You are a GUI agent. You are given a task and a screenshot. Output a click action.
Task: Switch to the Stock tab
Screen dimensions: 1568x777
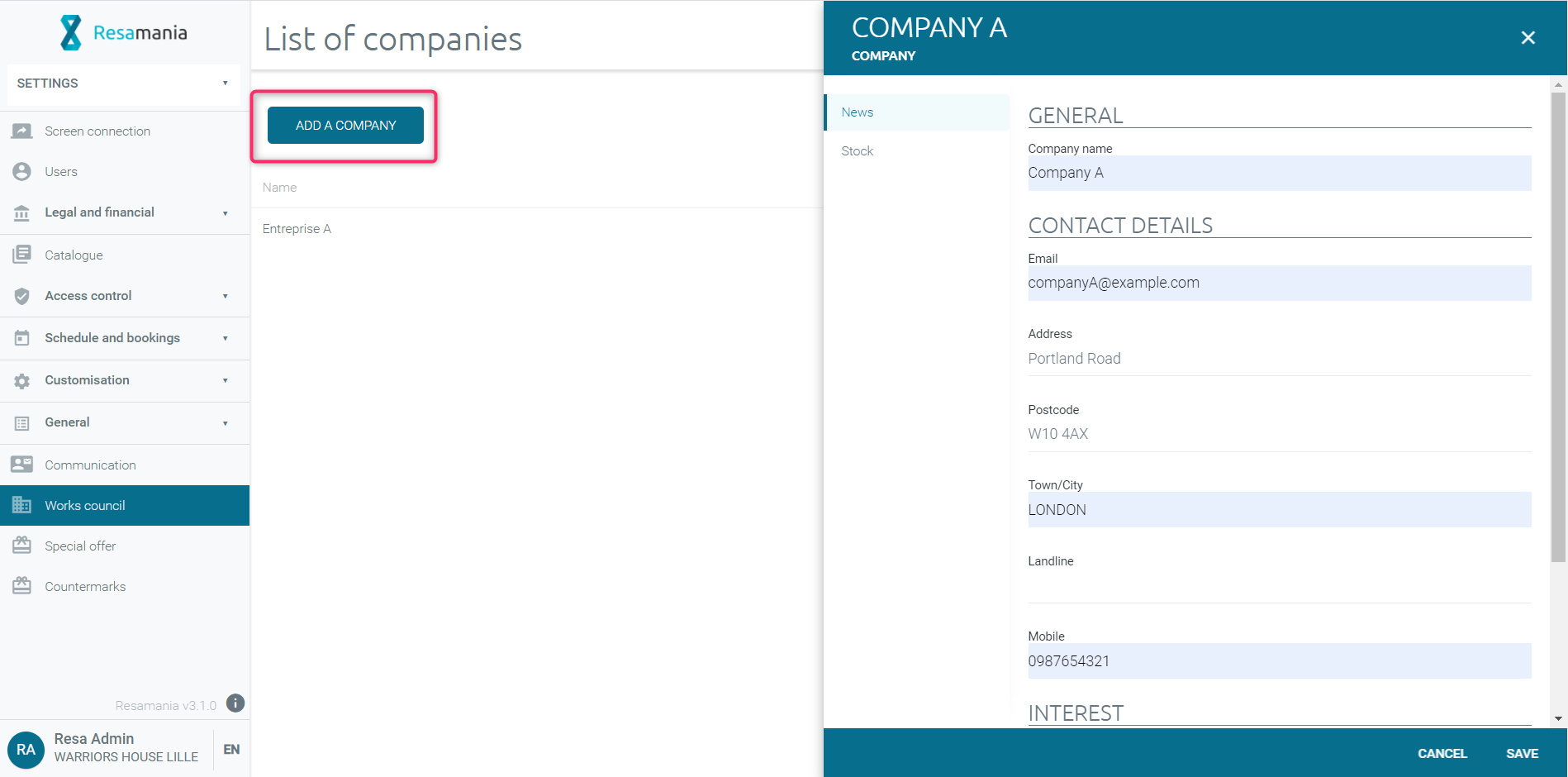[858, 151]
